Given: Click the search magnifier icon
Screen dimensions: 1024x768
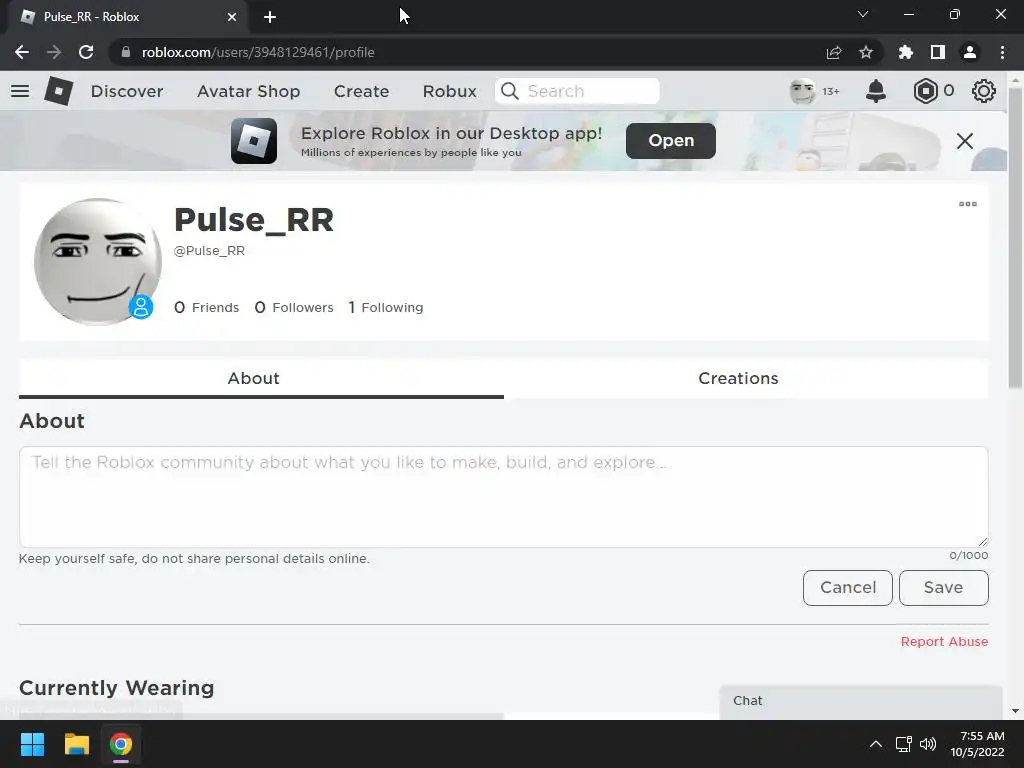Looking at the screenshot, I should [x=510, y=91].
